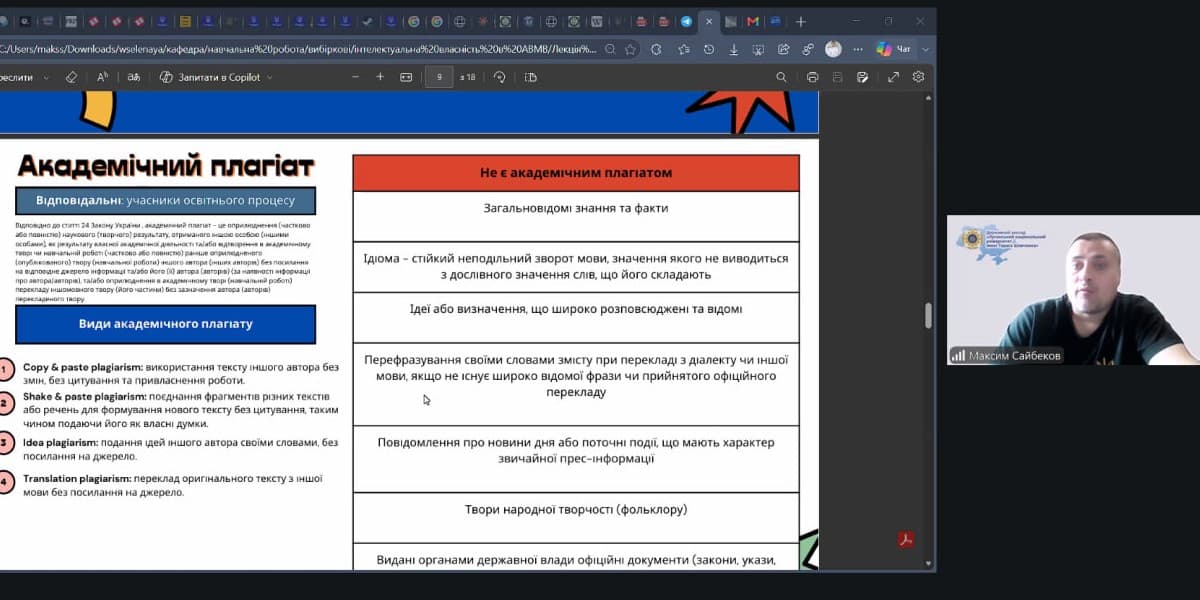The width and height of the screenshot is (1200, 600).
Task: Rotate the PDF page
Action: point(499,77)
